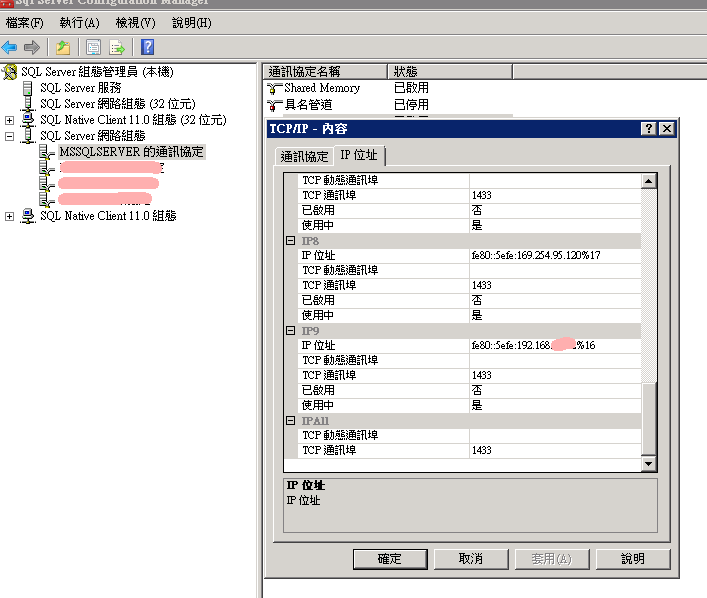Click the IP9 IP 位址 value field
The width and height of the screenshot is (707, 598).
pos(555,345)
